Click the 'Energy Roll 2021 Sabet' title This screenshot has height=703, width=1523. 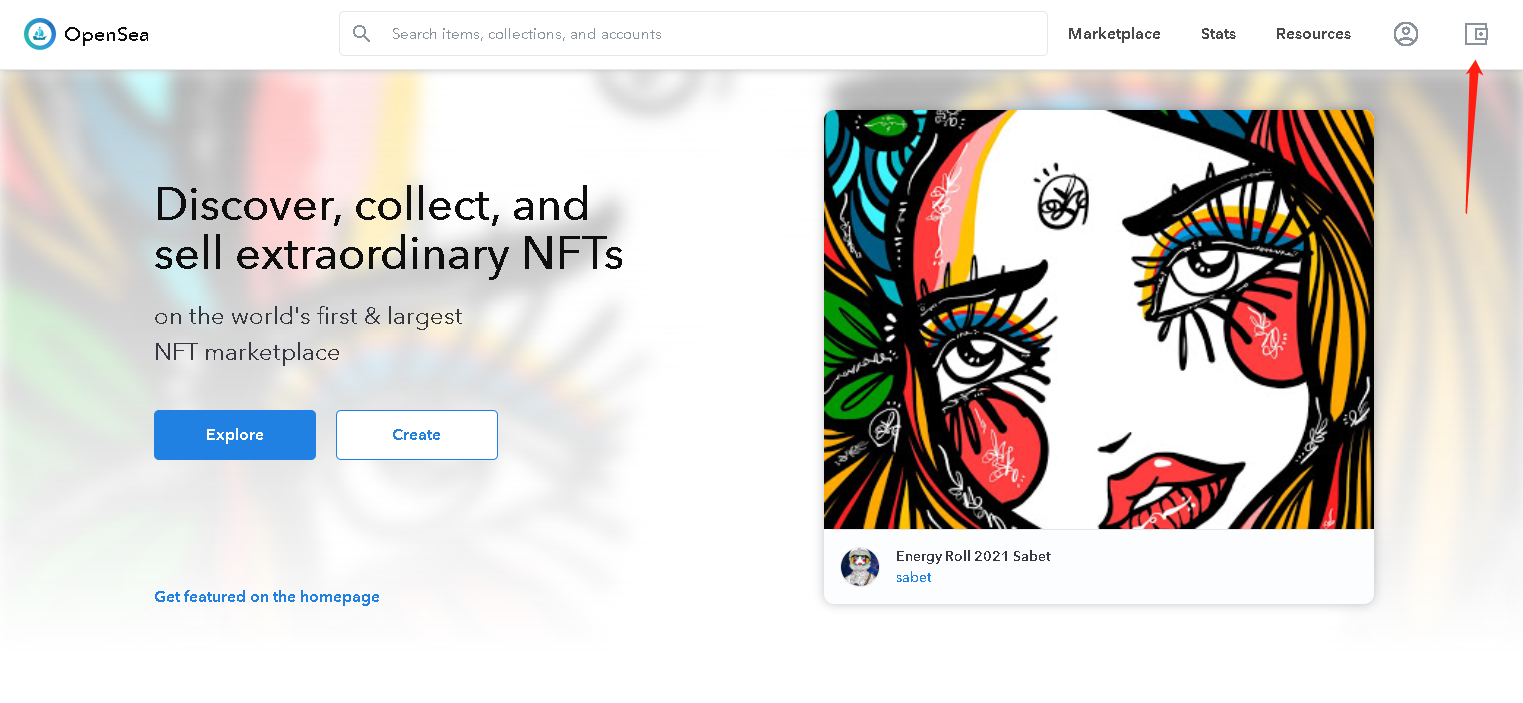[973, 556]
